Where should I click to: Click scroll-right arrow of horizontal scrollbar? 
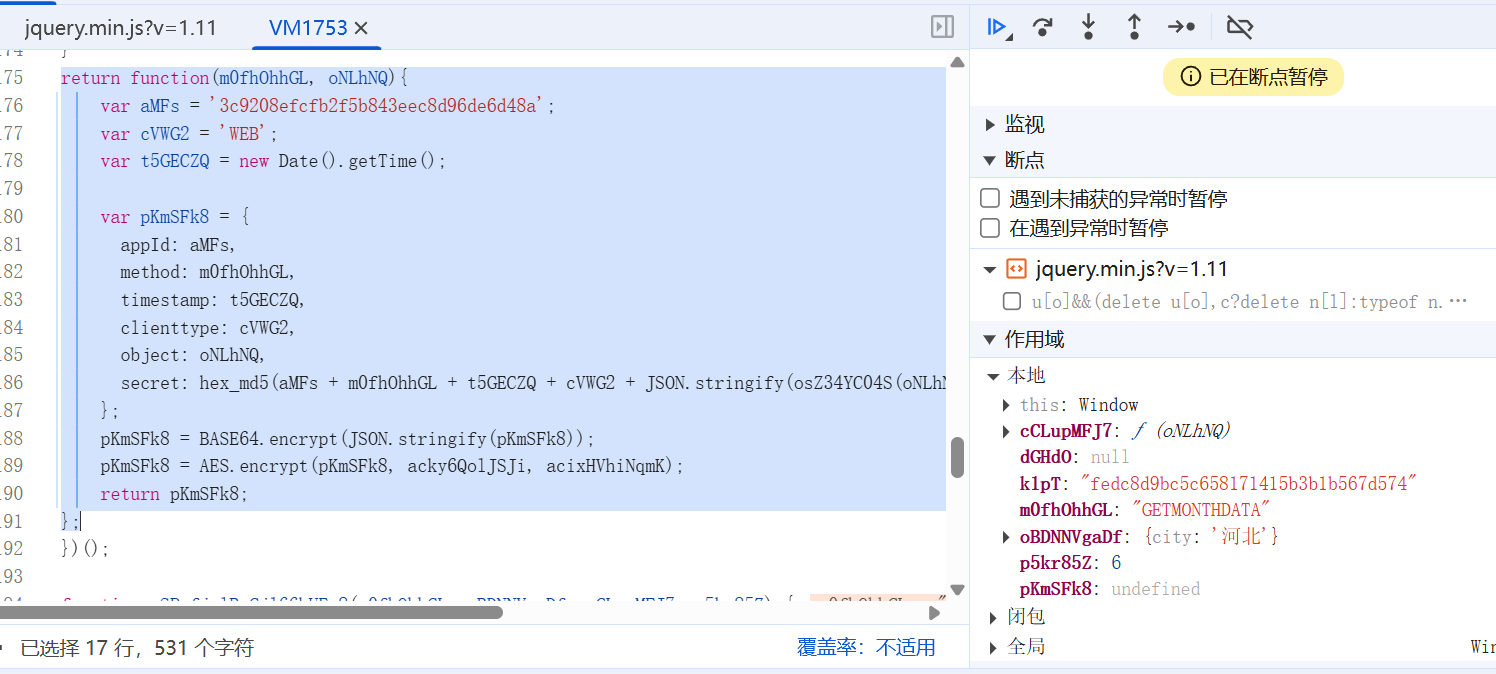(935, 612)
